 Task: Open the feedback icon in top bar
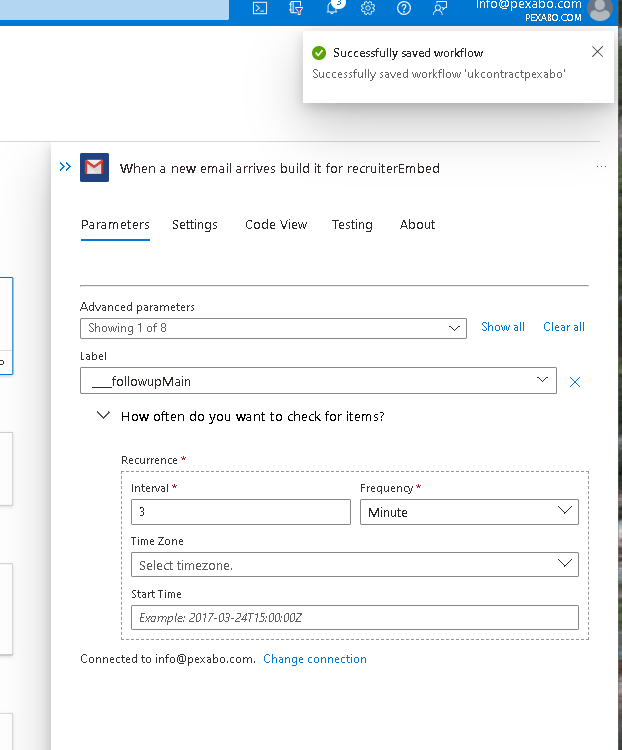click(x=440, y=8)
